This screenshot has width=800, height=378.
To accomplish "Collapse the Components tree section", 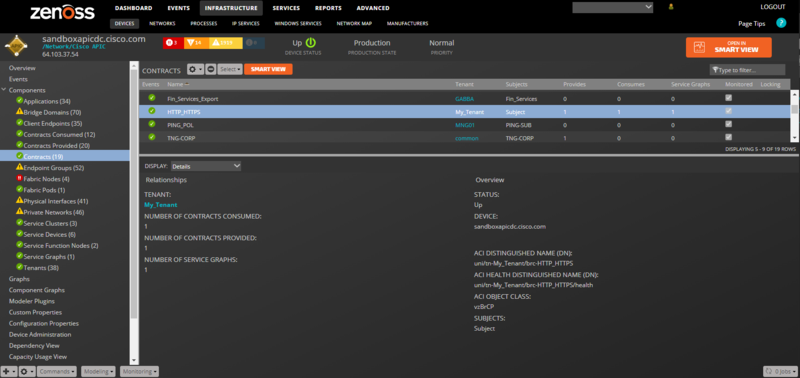I will point(4,90).
